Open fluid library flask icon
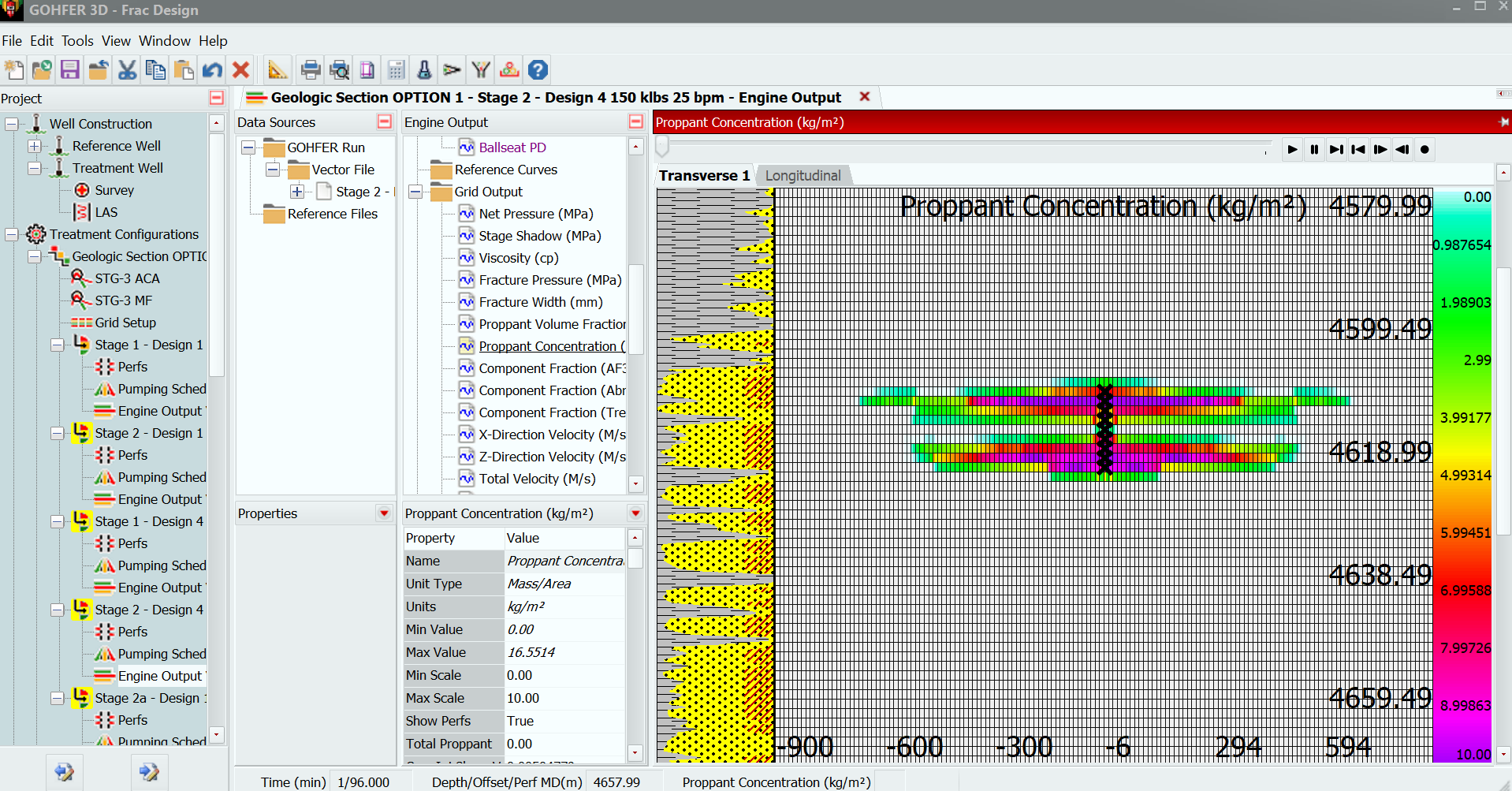This screenshot has width=1512, height=791. (424, 70)
